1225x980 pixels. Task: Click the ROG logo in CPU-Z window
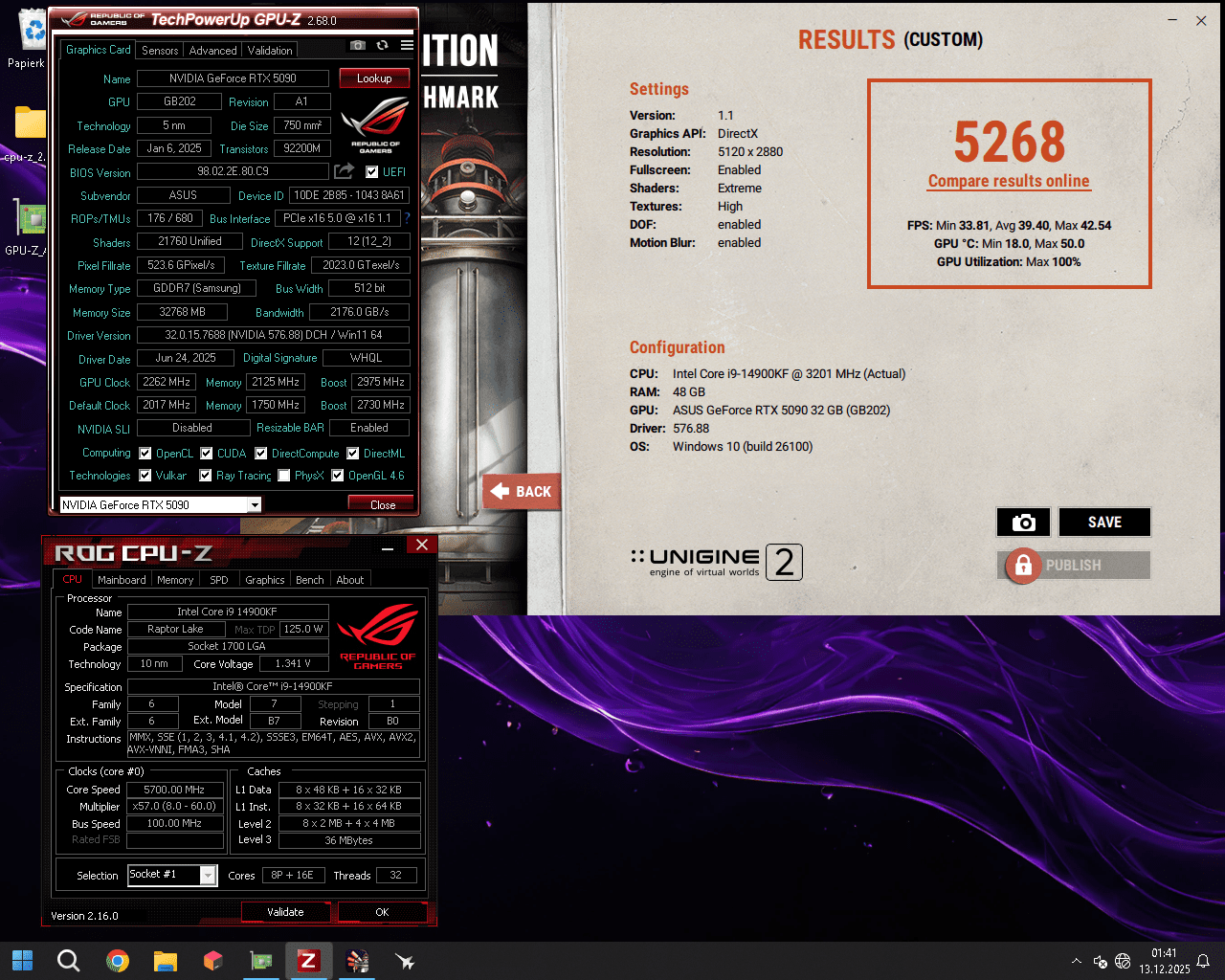click(378, 635)
